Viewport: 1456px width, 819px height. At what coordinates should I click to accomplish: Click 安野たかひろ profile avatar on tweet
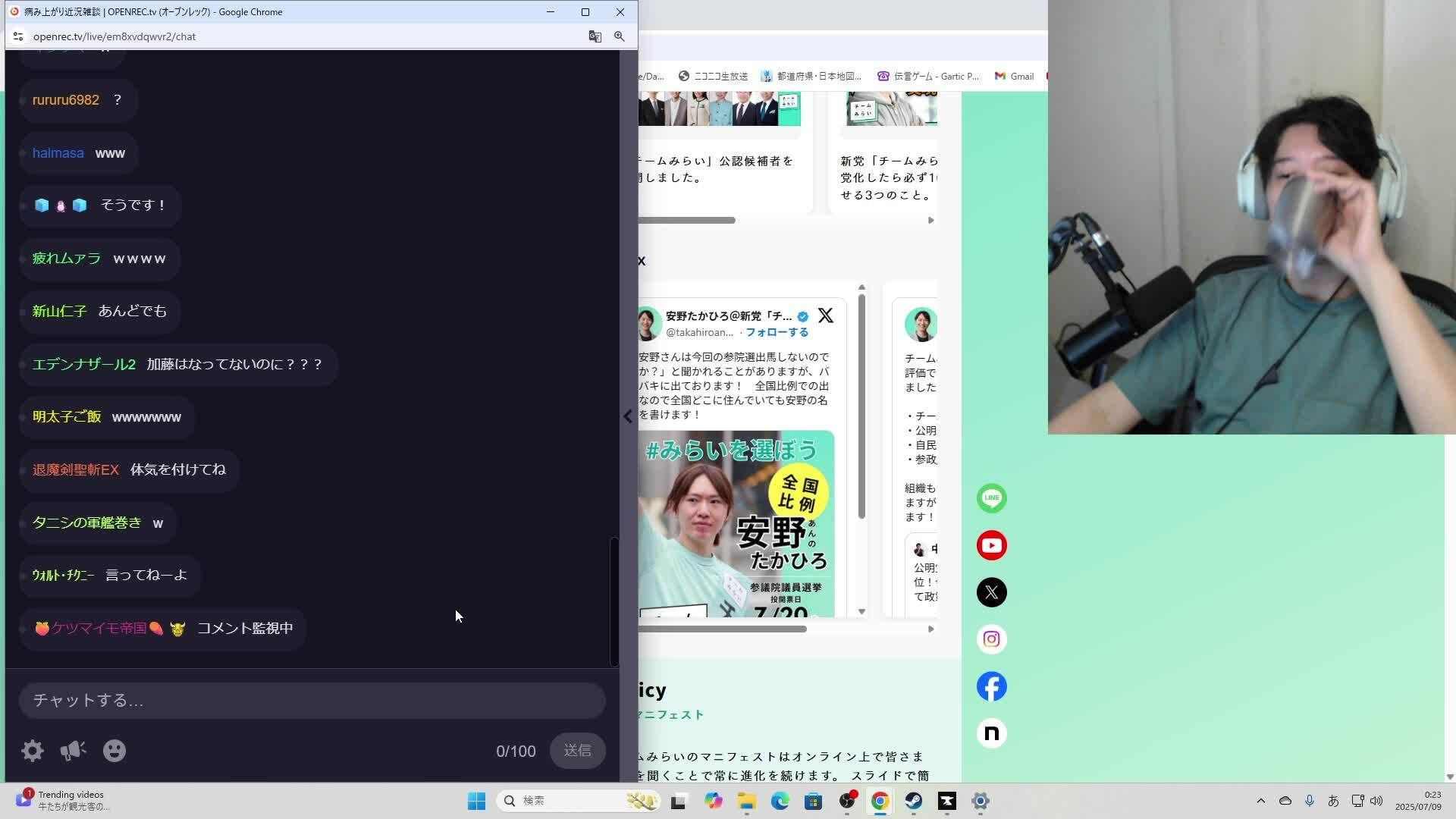tap(648, 324)
